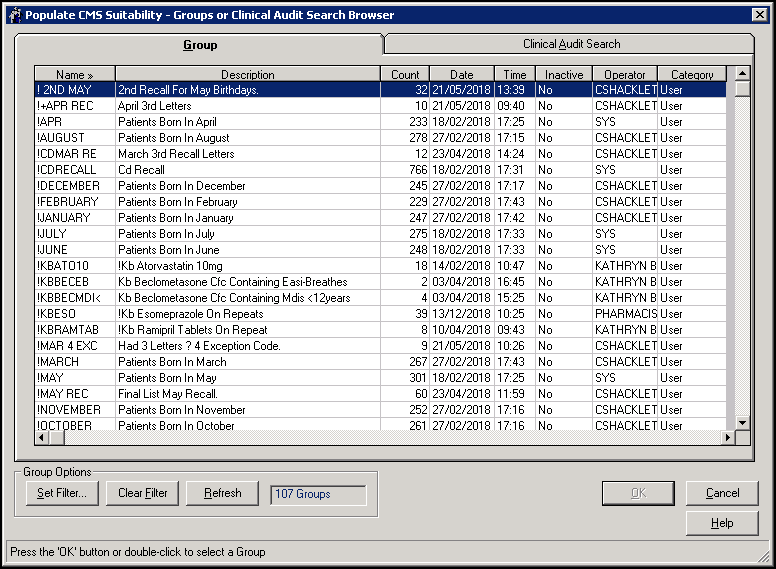
Task: Click the Date column header
Action: pyautogui.click(x=461, y=75)
